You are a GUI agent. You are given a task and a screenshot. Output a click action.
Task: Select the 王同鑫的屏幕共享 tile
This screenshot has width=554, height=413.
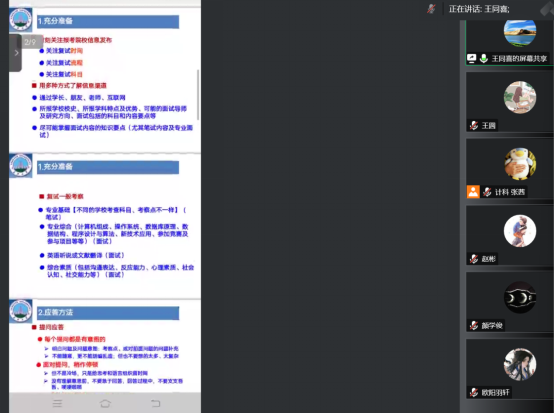click(509, 42)
